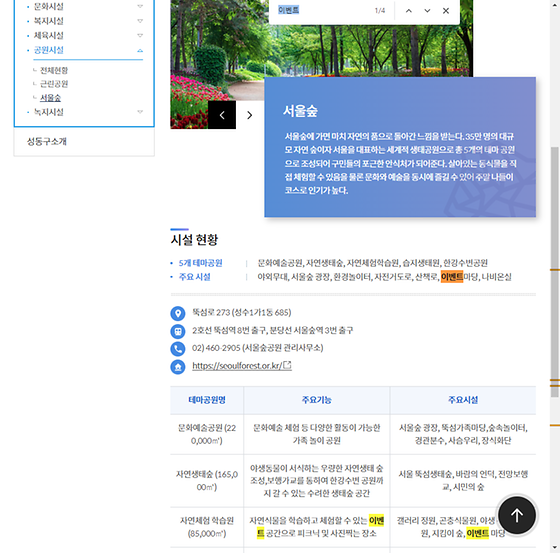560x553 pixels.
Task: Click the 5개 테마공원 label
Action: [x=200, y=263]
